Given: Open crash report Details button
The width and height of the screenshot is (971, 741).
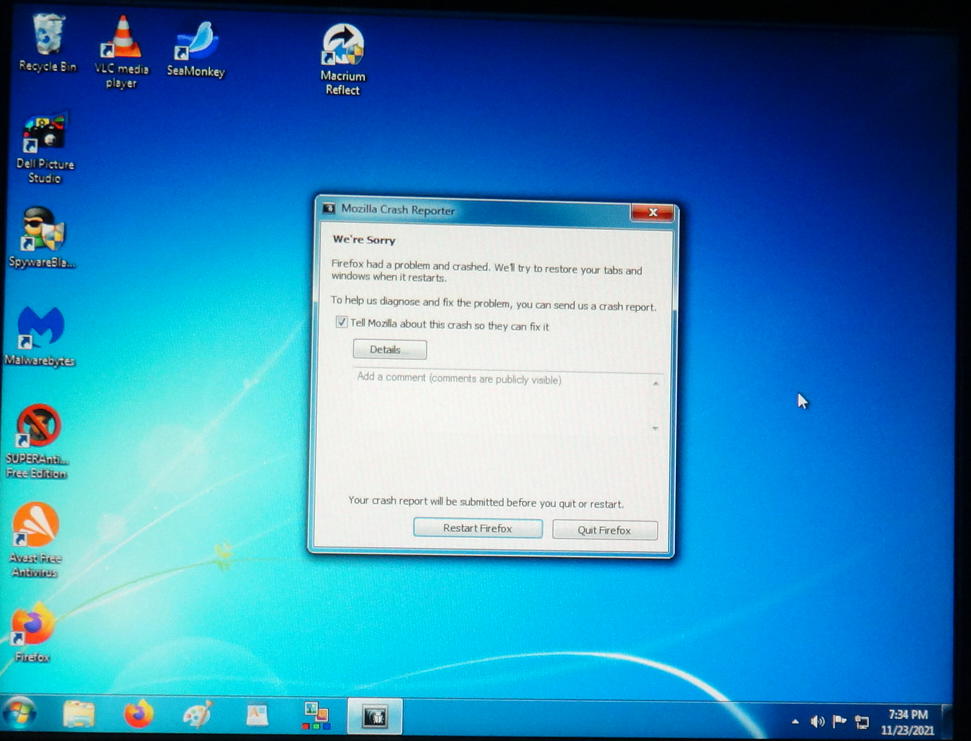Looking at the screenshot, I should (x=390, y=350).
